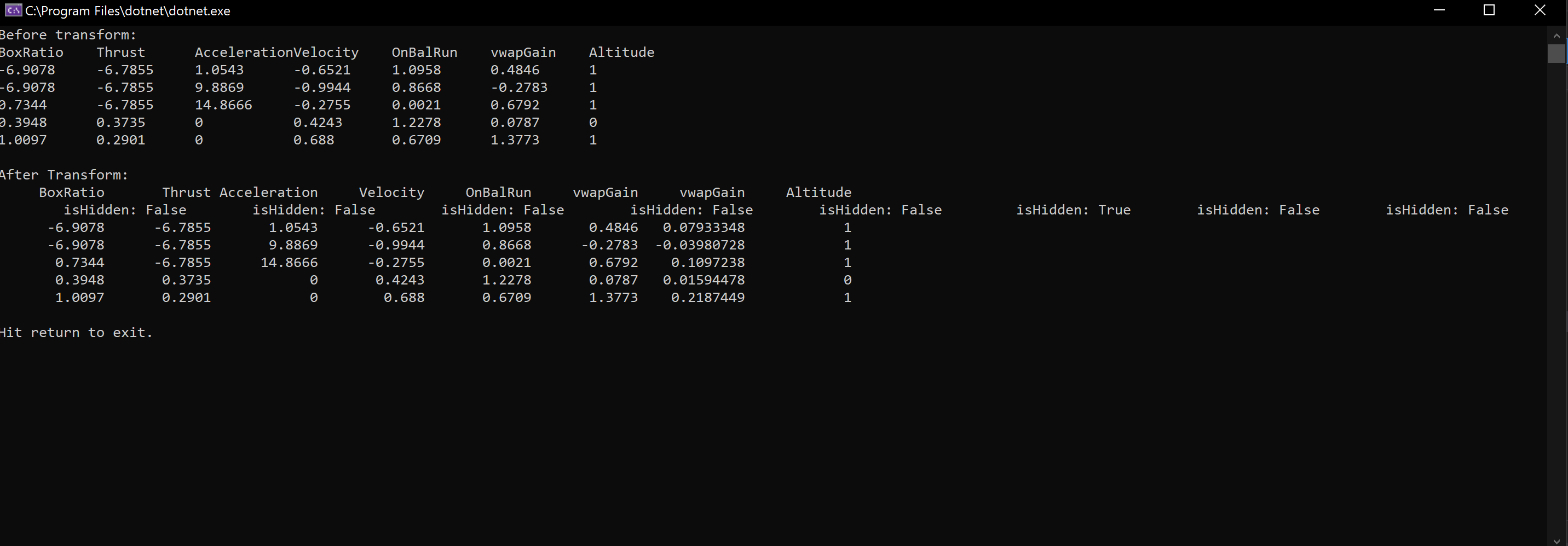Select the 'isHidden: True' label
Screen dimensions: 1568x546
coord(1073,210)
